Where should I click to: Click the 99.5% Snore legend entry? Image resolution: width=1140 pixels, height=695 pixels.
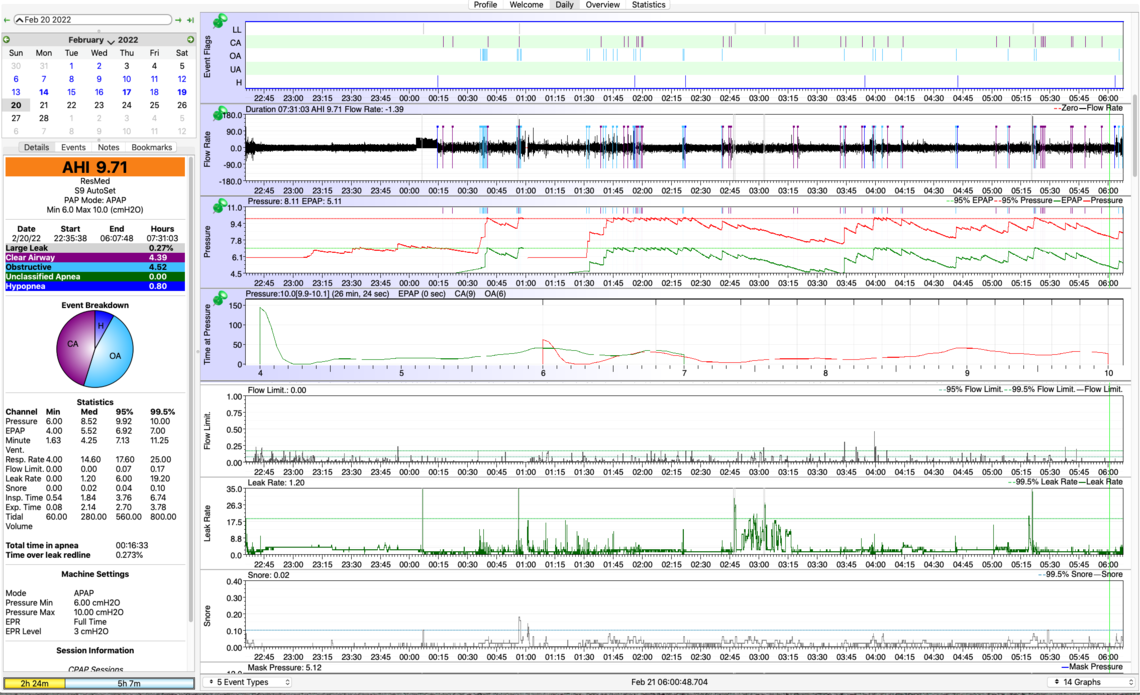click(x=1065, y=574)
